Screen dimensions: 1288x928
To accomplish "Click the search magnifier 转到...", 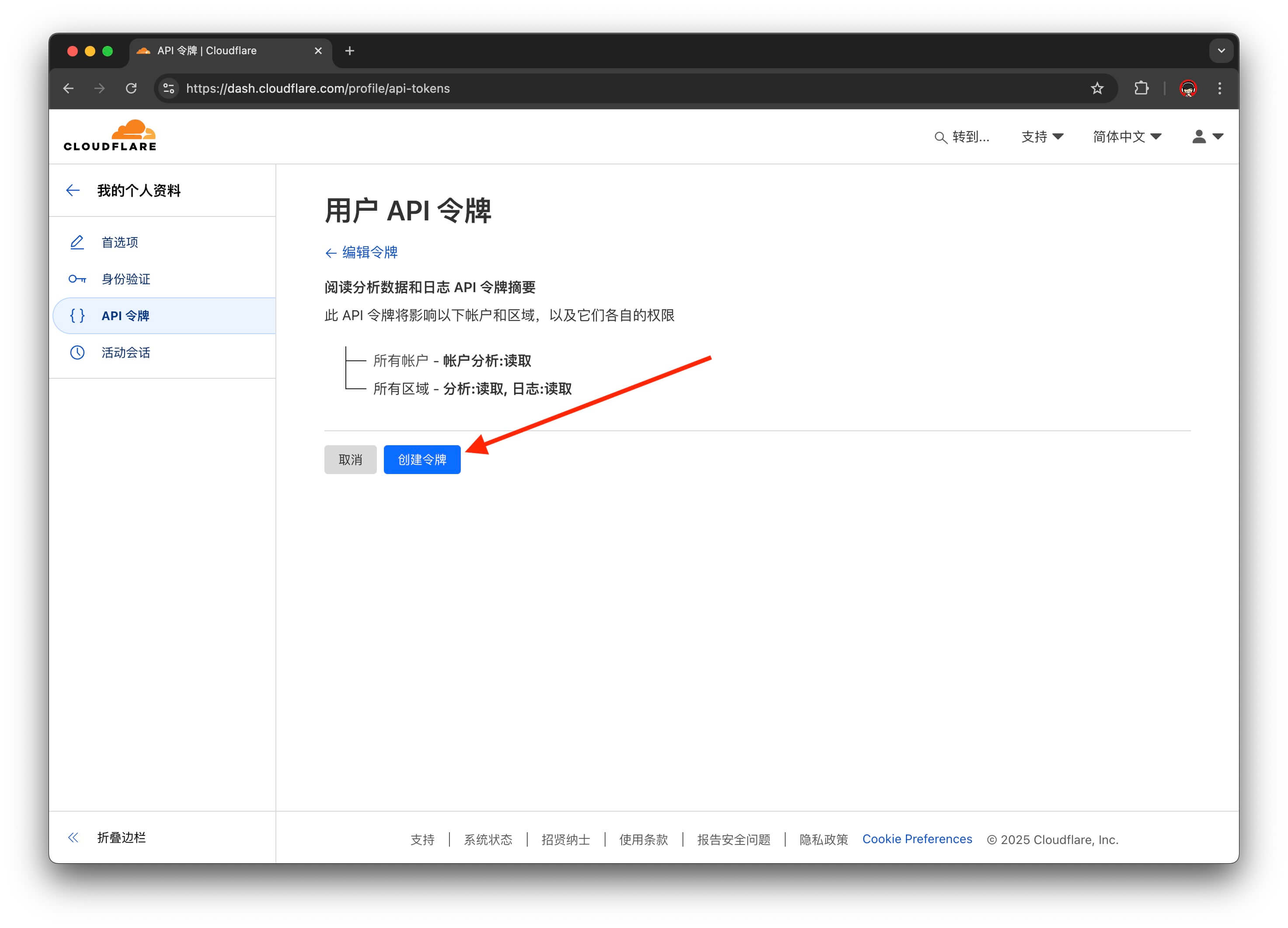I will (961, 137).
